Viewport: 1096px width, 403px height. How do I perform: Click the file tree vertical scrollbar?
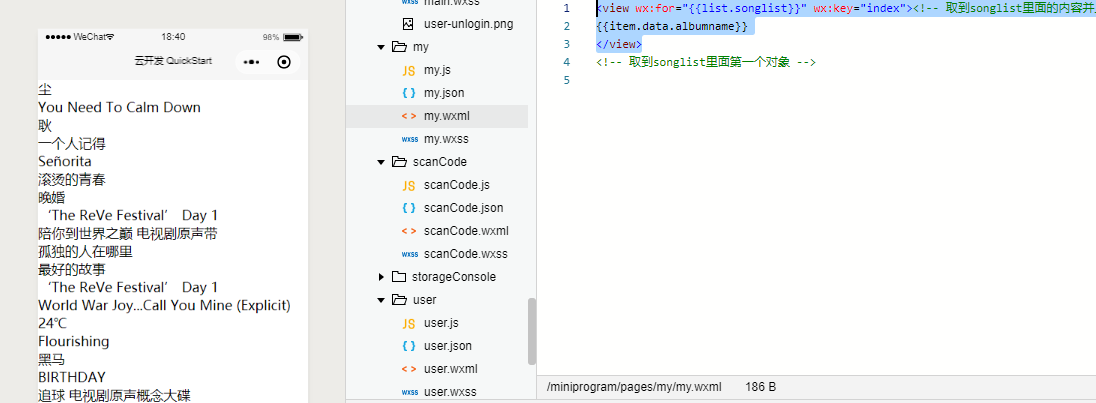click(532, 331)
